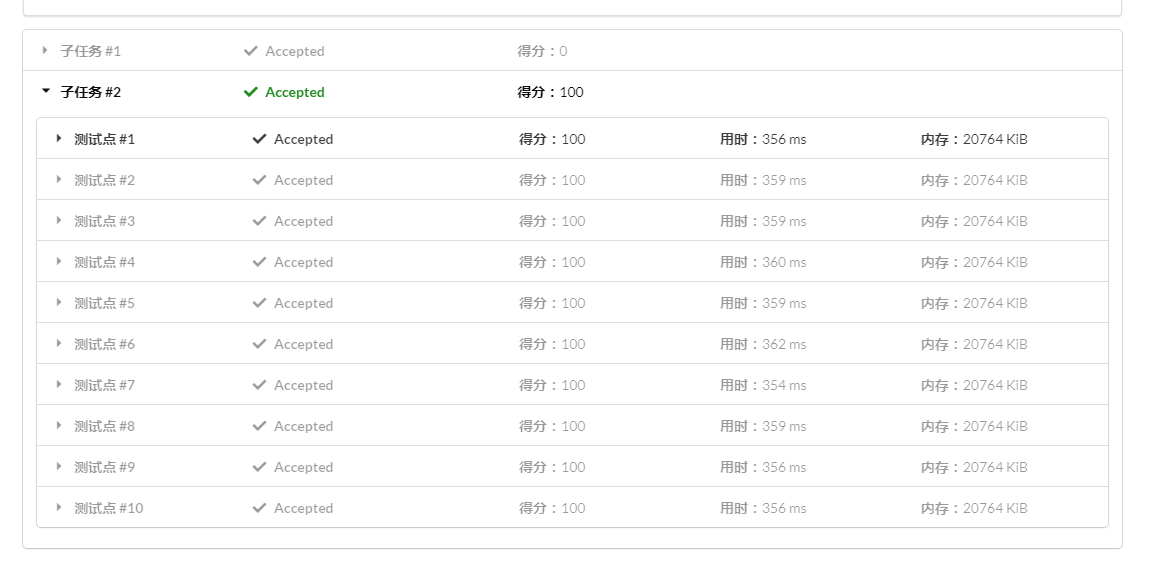The image size is (1149, 569).
Task: Collapse subtask #2 disclosure arrow
Action: pyautogui.click(x=45, y=92)
